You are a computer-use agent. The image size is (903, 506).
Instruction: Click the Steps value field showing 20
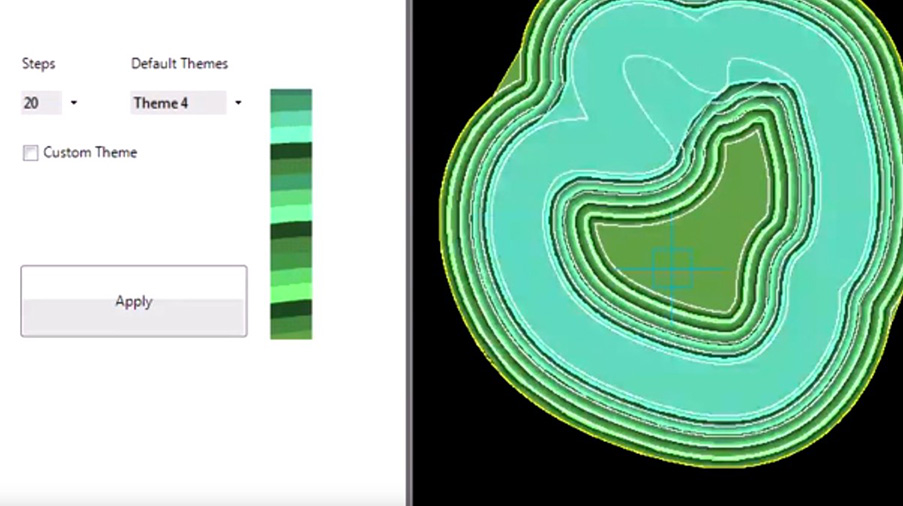[x=40, y=103]
